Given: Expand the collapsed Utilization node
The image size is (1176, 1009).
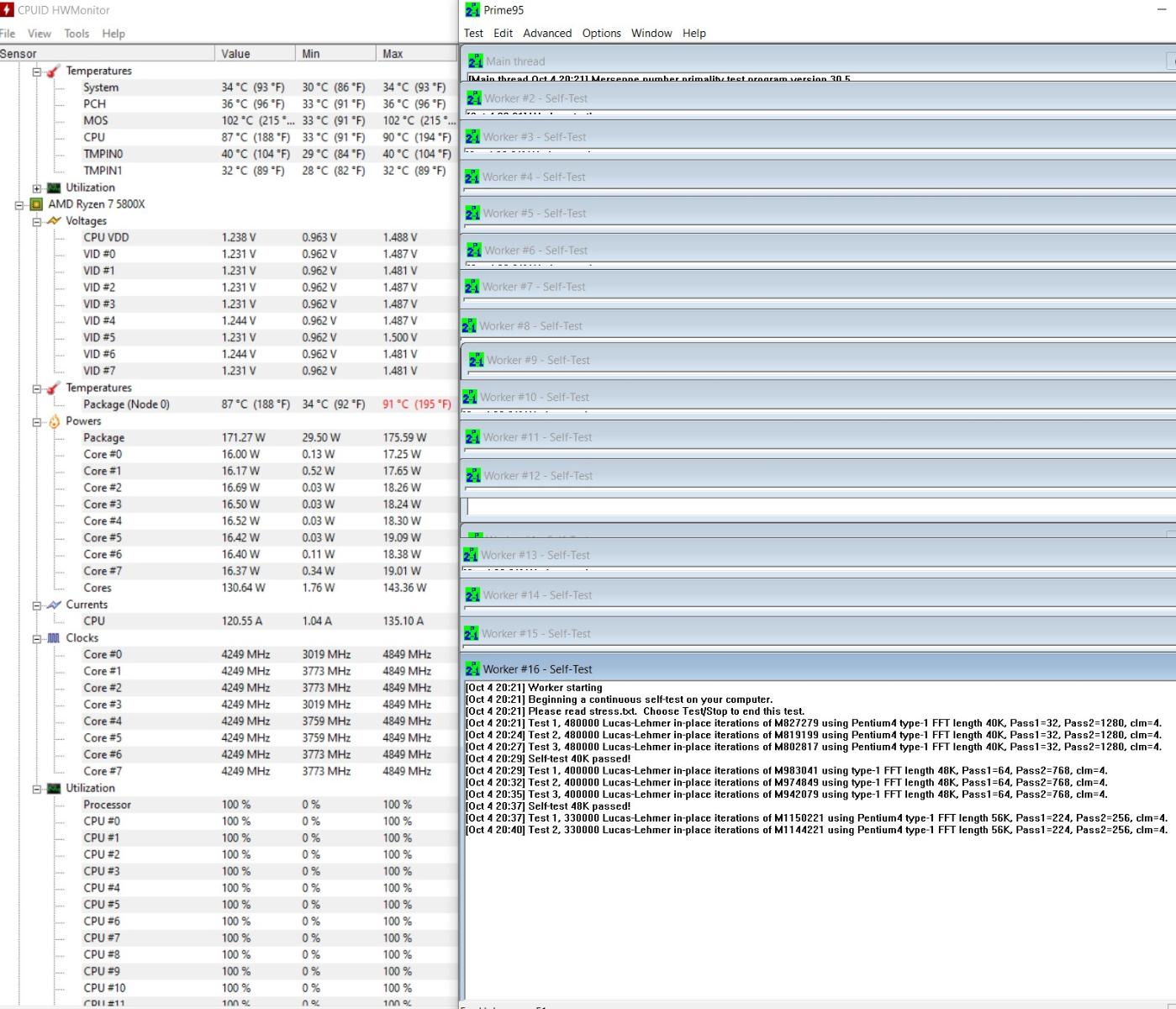Looking at the screenshot, I should tap(37, 188).
